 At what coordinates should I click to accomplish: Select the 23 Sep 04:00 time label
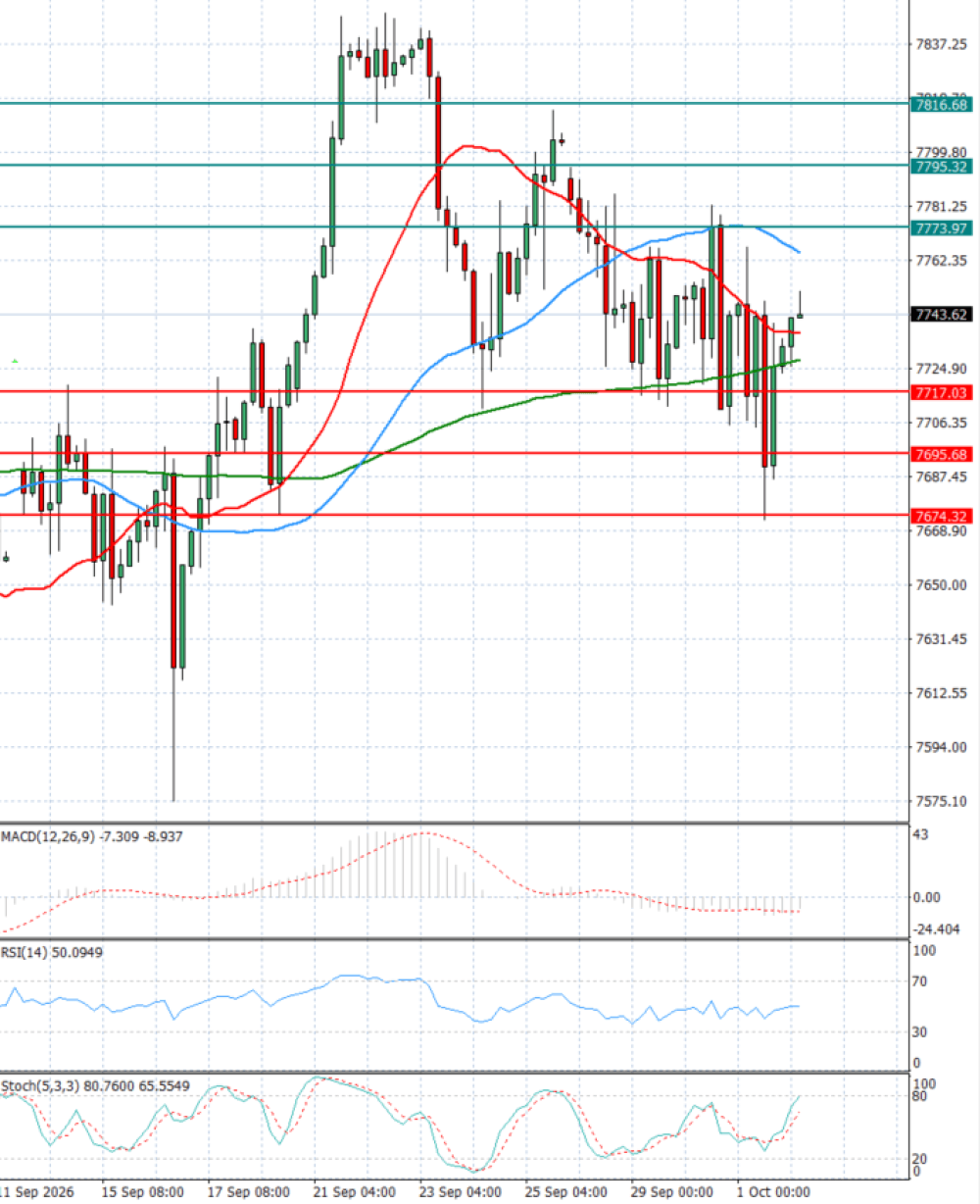tap(461, 1191)
